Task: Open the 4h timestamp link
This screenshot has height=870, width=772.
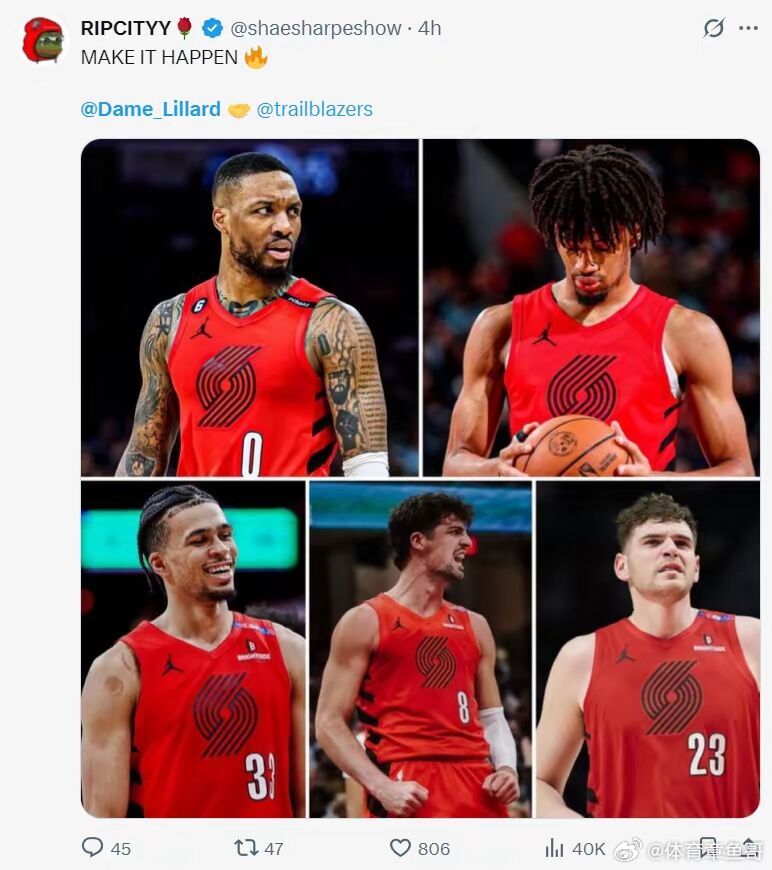Action: pos(430,28)
